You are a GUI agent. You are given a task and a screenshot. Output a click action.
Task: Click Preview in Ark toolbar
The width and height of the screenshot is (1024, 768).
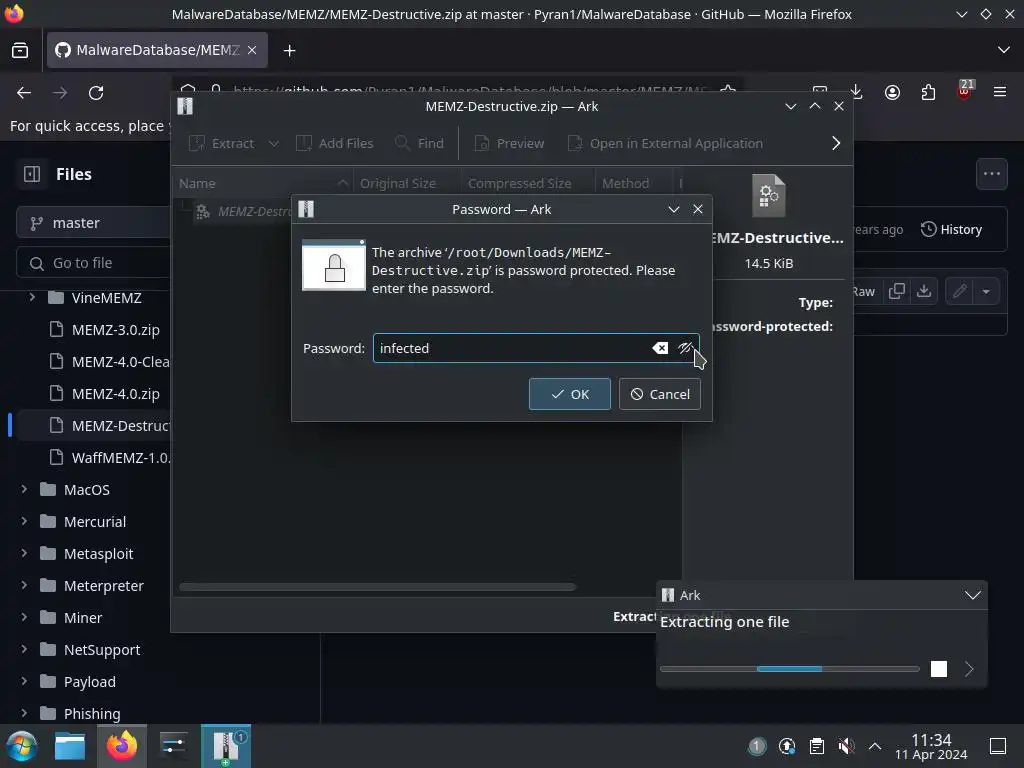[509, 143]
